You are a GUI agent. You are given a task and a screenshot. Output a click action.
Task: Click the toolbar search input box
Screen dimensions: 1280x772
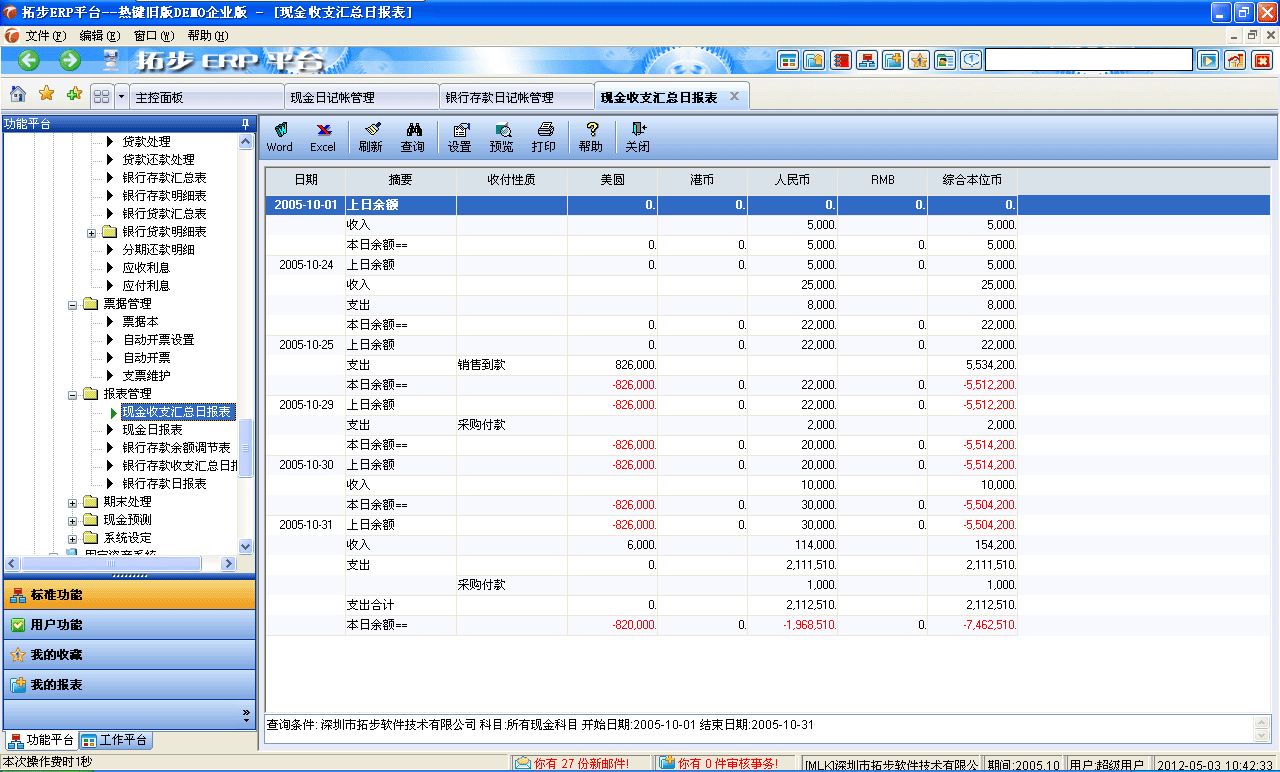1088,59
